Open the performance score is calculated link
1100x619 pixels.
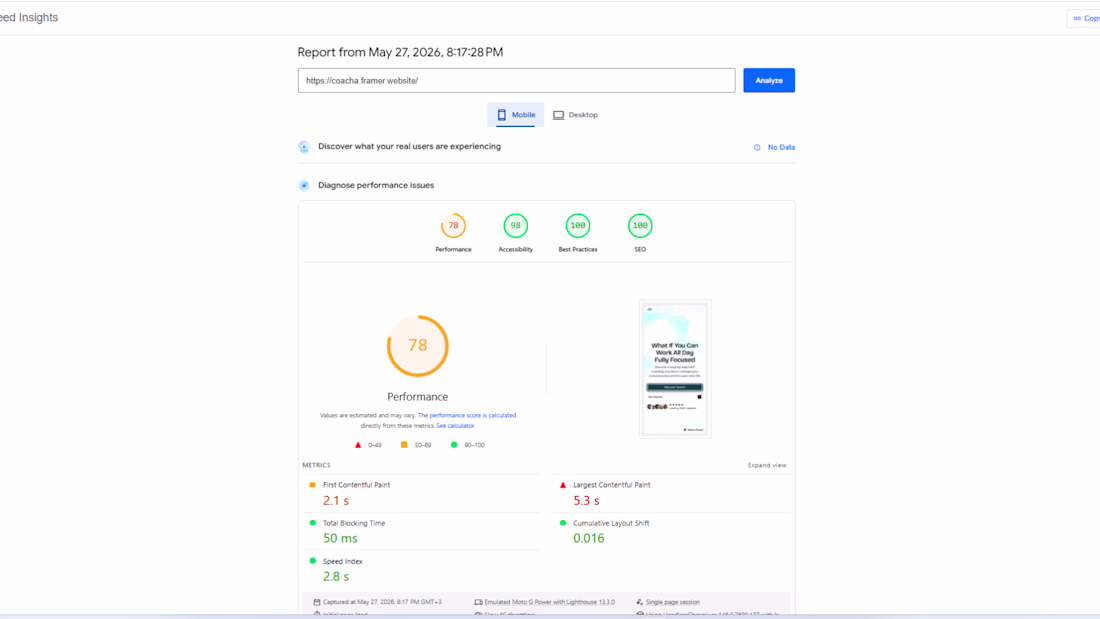coord(473,415)
